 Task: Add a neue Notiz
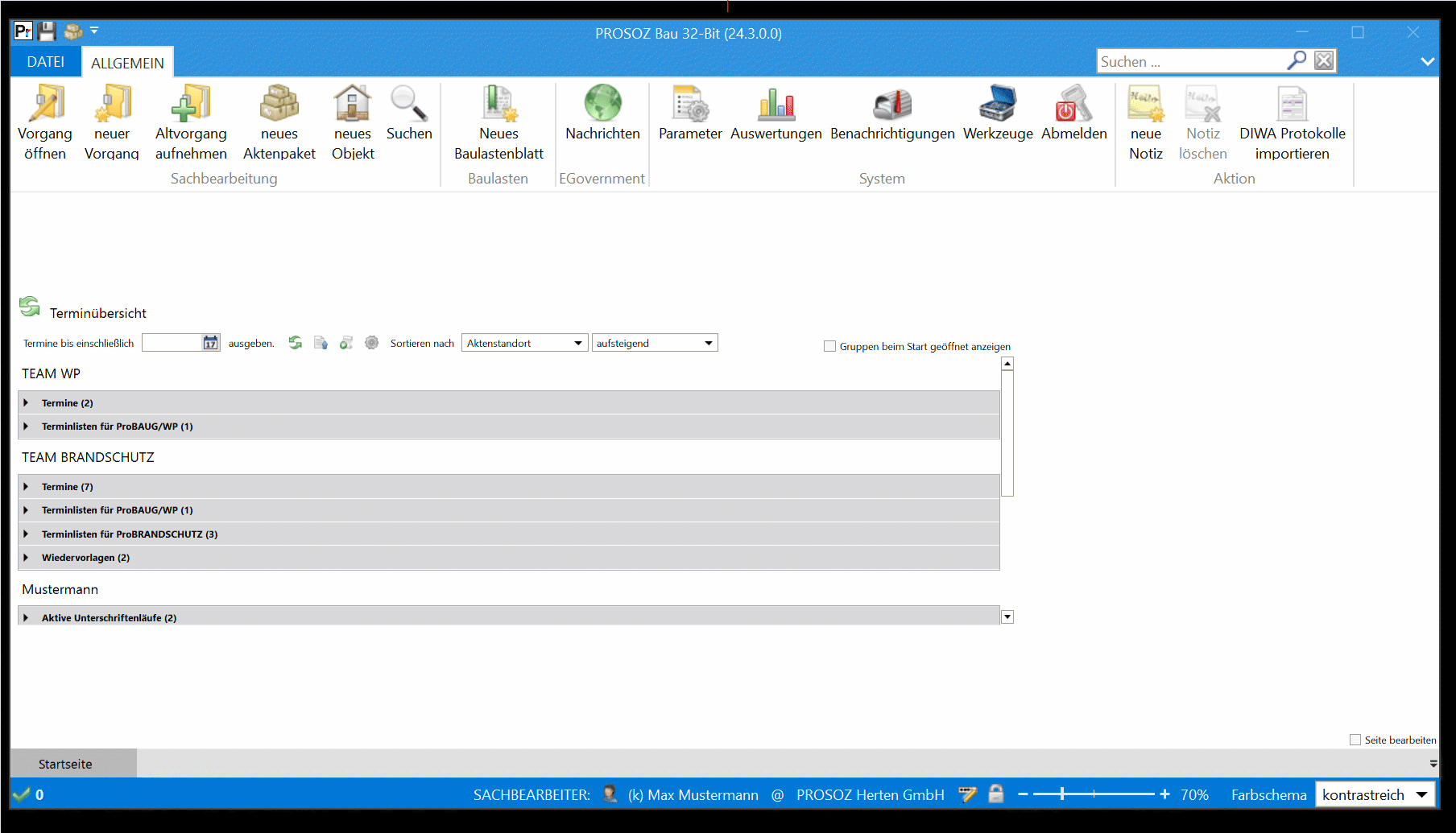click(1146, 122)
